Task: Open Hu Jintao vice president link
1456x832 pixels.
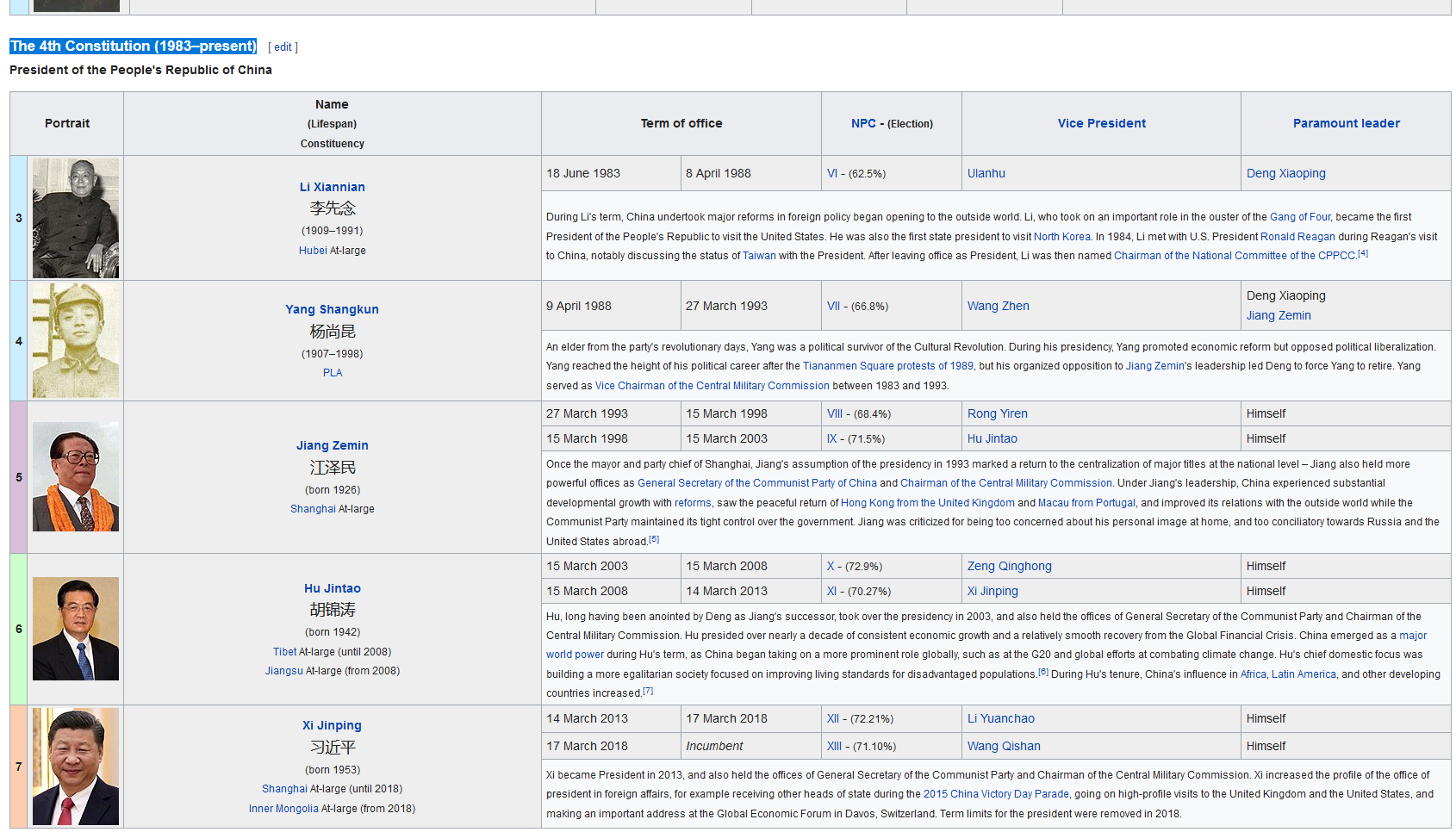Action: [x=992, y=438]
